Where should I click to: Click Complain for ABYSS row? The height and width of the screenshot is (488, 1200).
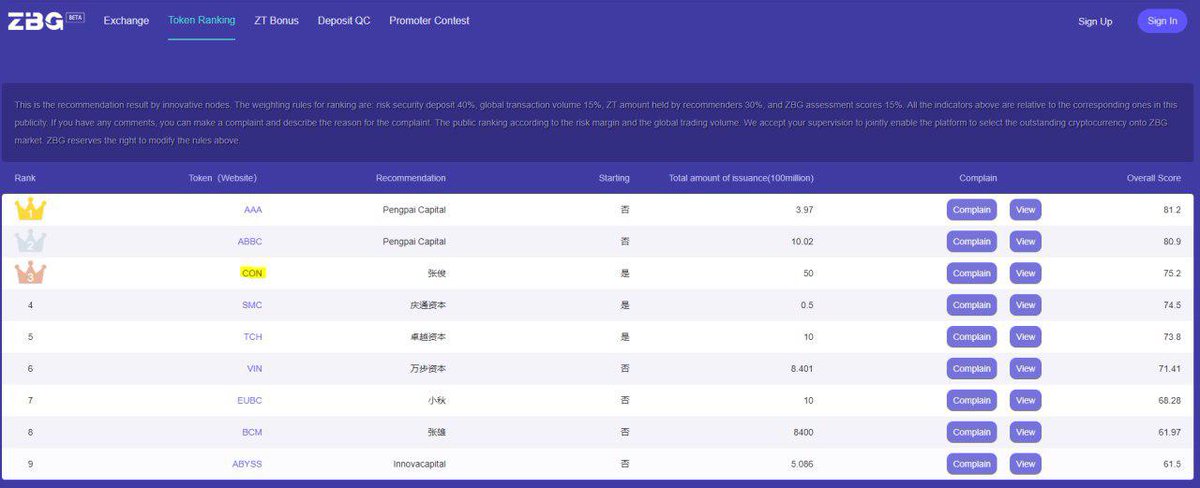(972, 464)
